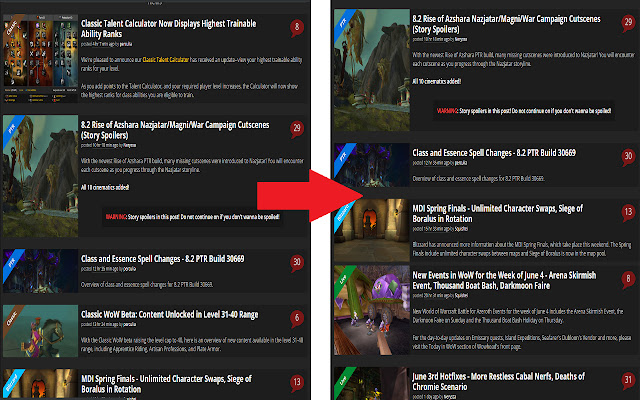The image size is (640, 400).
Task: Click author perculia under Classic Talent Calculator post
Action: pyautogui.click(x=126, y=44)
